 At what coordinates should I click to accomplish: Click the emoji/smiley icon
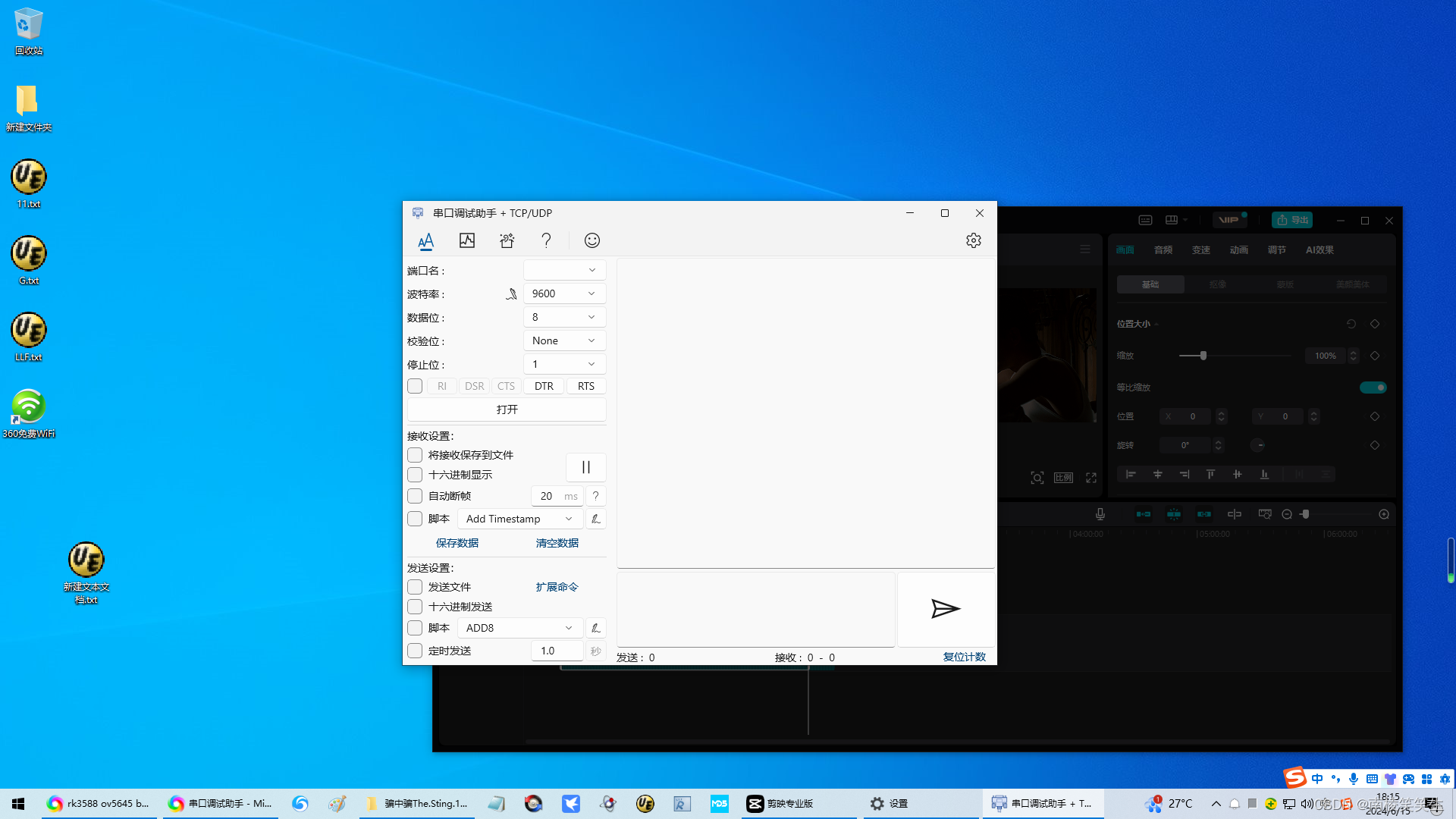591,240
